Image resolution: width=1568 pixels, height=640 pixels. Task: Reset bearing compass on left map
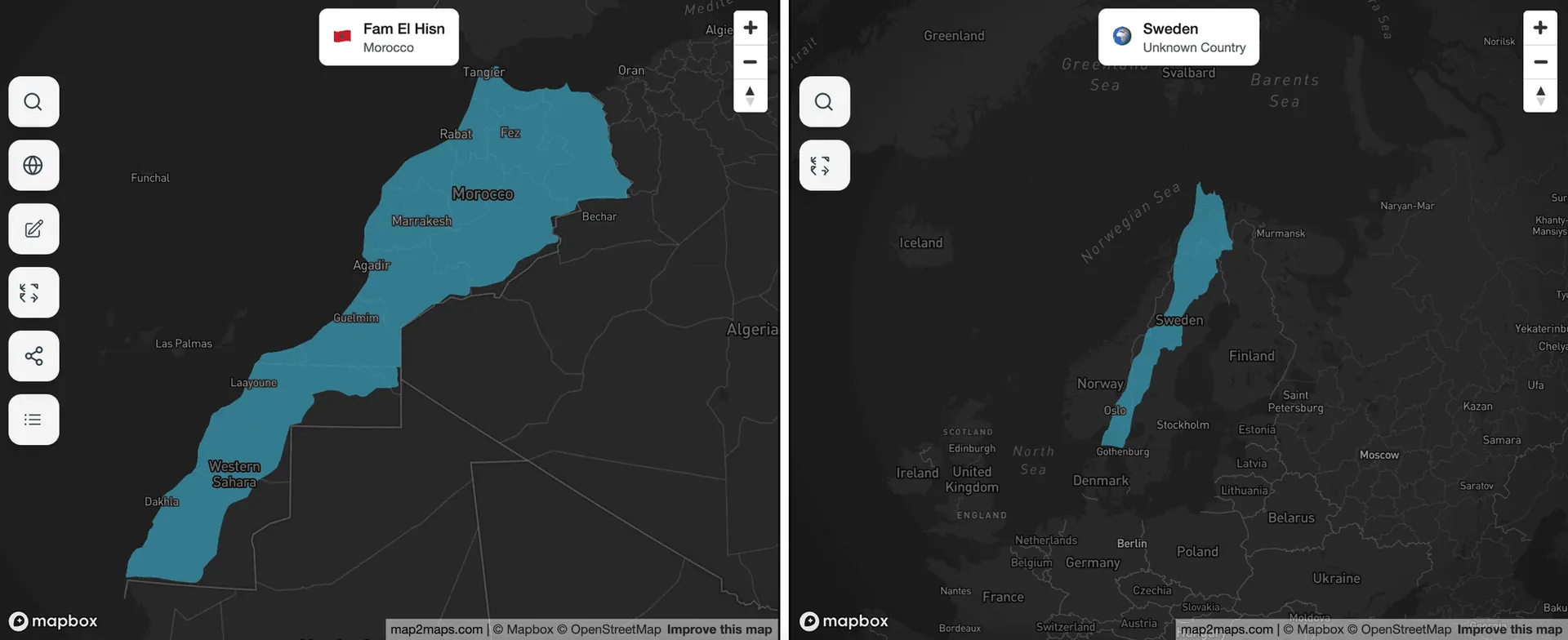tap(751, 96)
